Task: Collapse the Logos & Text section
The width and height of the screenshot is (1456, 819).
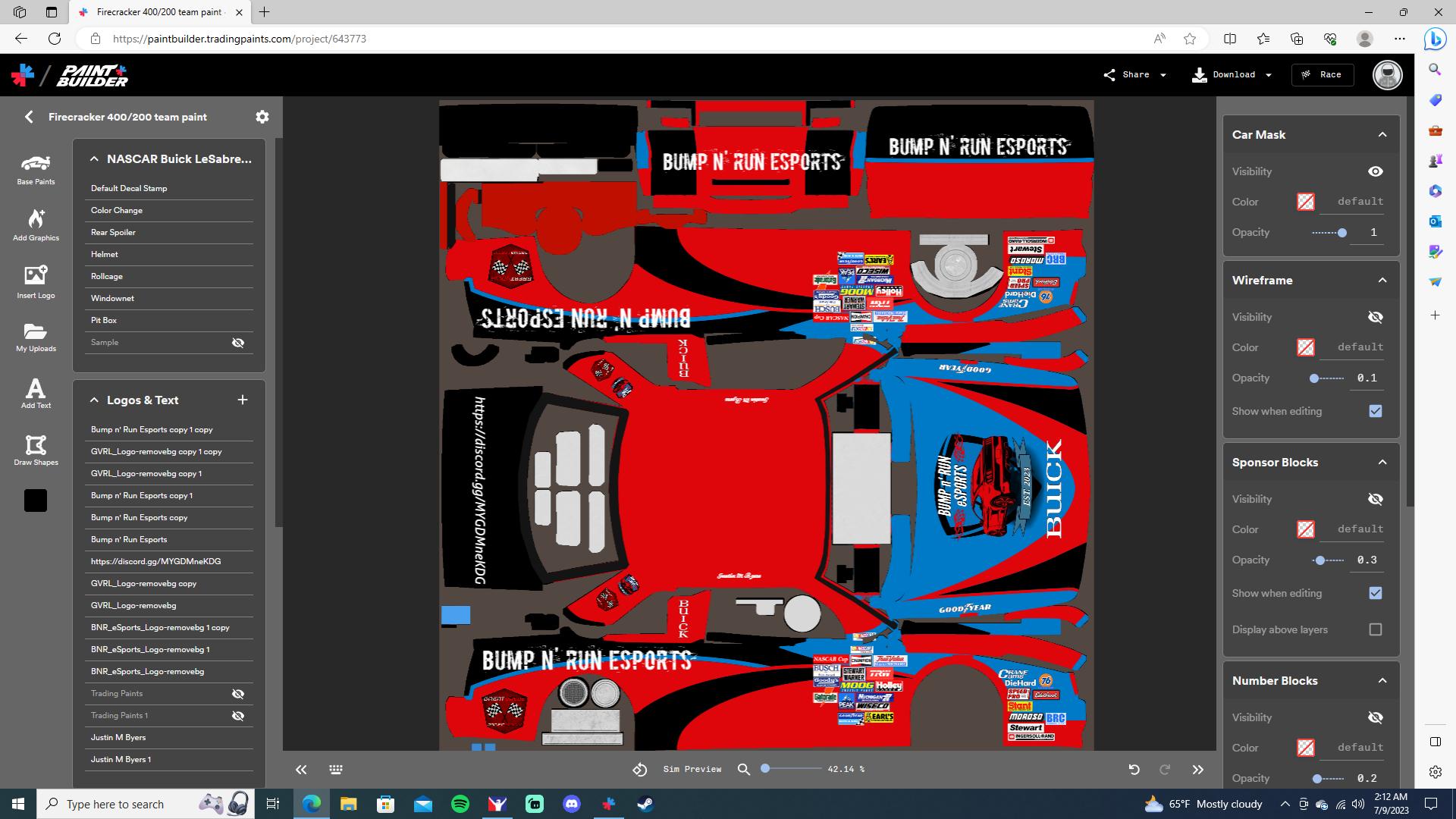Action: (94, 400)
